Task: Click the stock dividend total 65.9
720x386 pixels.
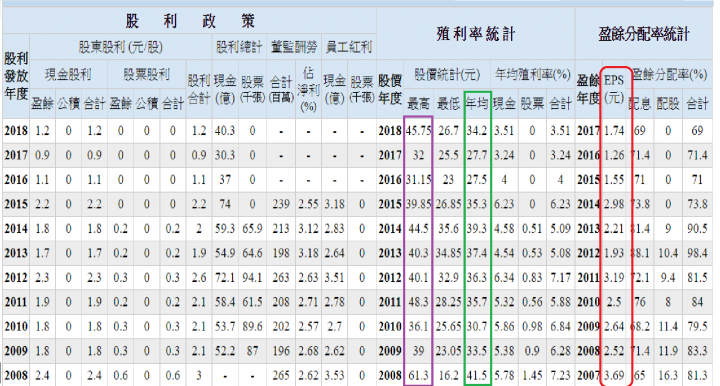Action: point(252,229)
